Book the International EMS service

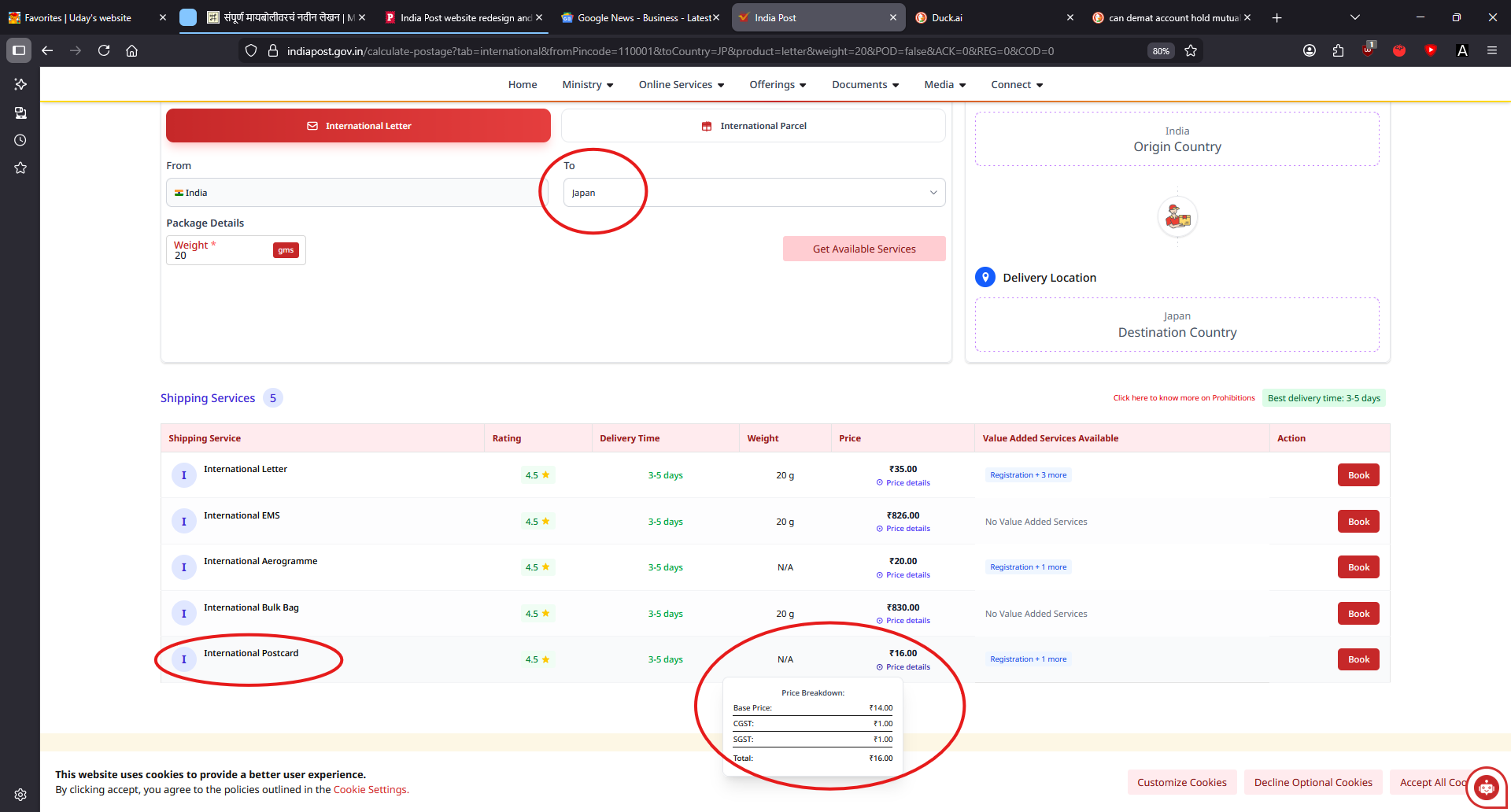click(1358, 522)
